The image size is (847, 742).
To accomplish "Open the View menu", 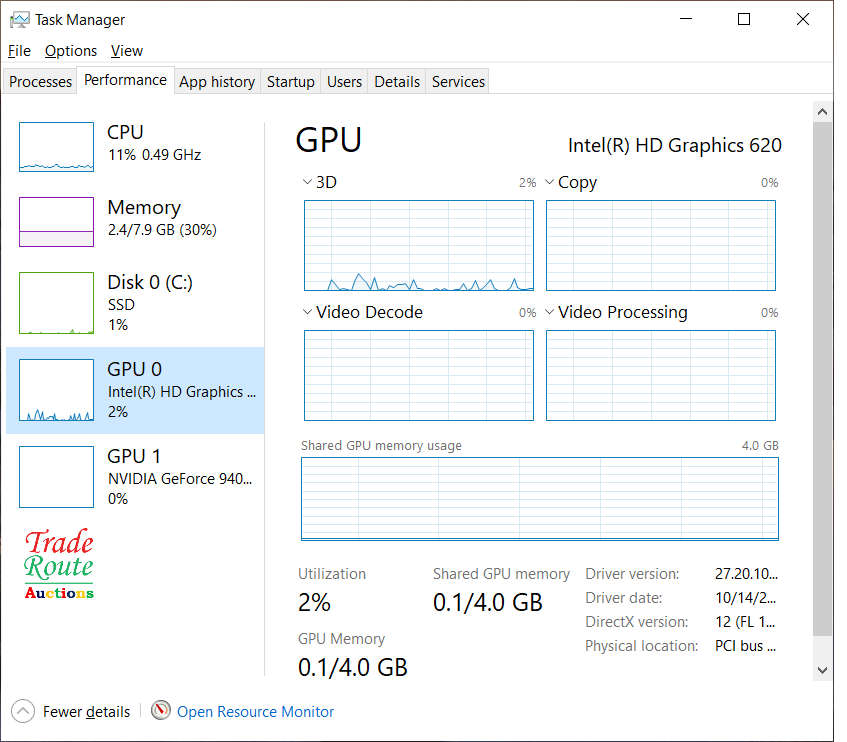I will 127,51.
